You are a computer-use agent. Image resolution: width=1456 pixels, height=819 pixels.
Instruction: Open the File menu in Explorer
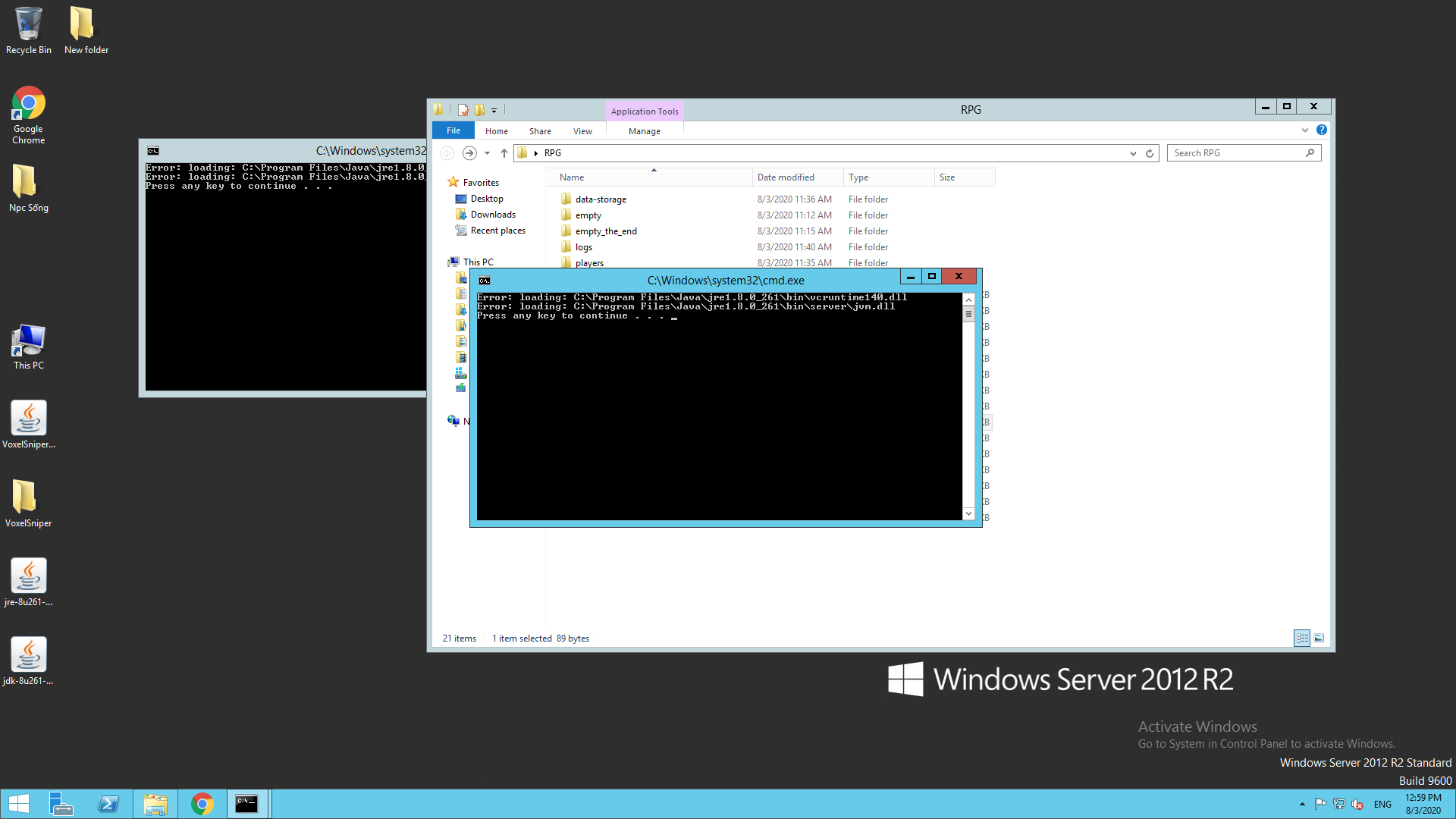coord(453,130)
